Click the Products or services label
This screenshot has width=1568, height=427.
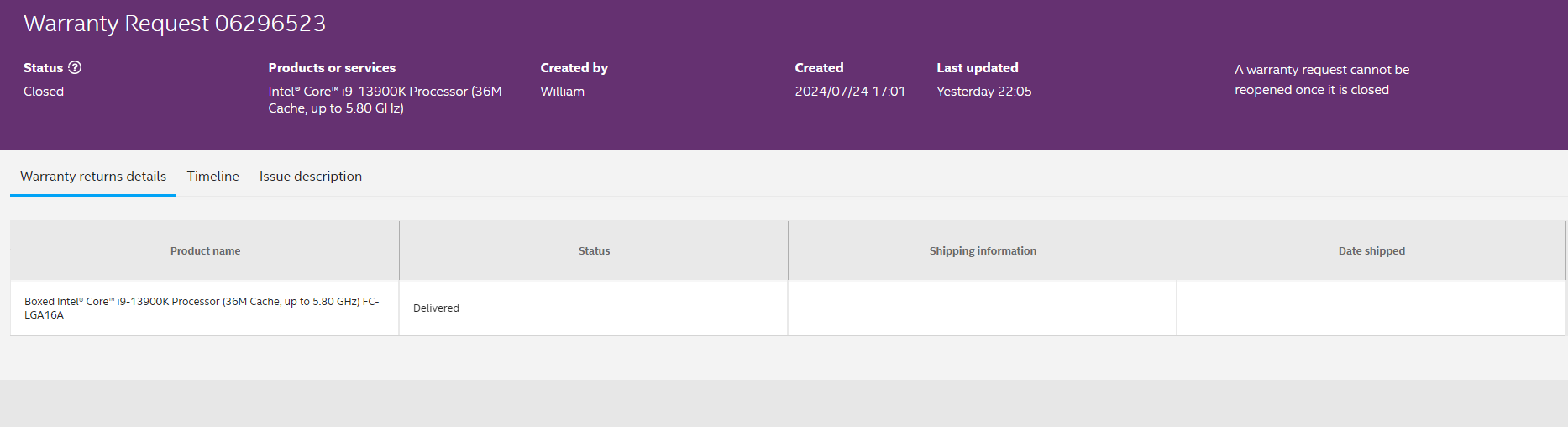pos(332,68)
